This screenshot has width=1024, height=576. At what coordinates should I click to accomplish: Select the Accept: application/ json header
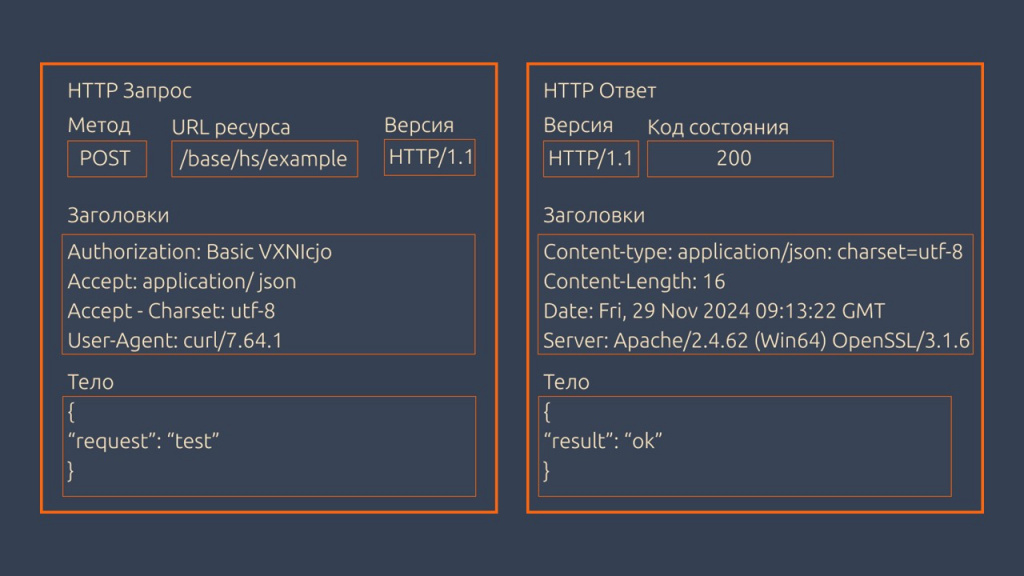(x=182, y=282)
